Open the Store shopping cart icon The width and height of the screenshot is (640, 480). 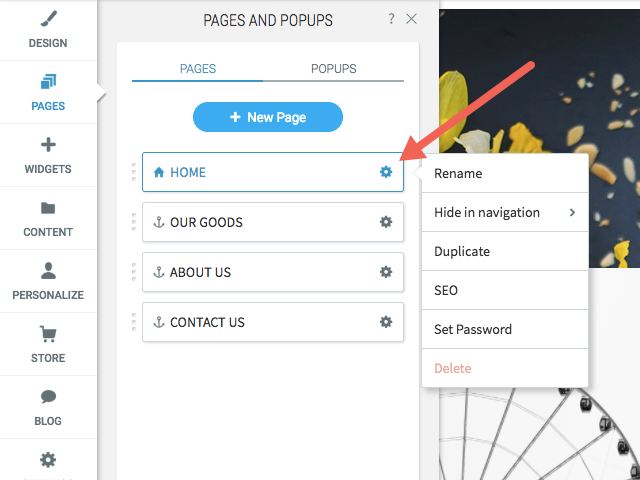pyautogui.click(x=48, y=334)
